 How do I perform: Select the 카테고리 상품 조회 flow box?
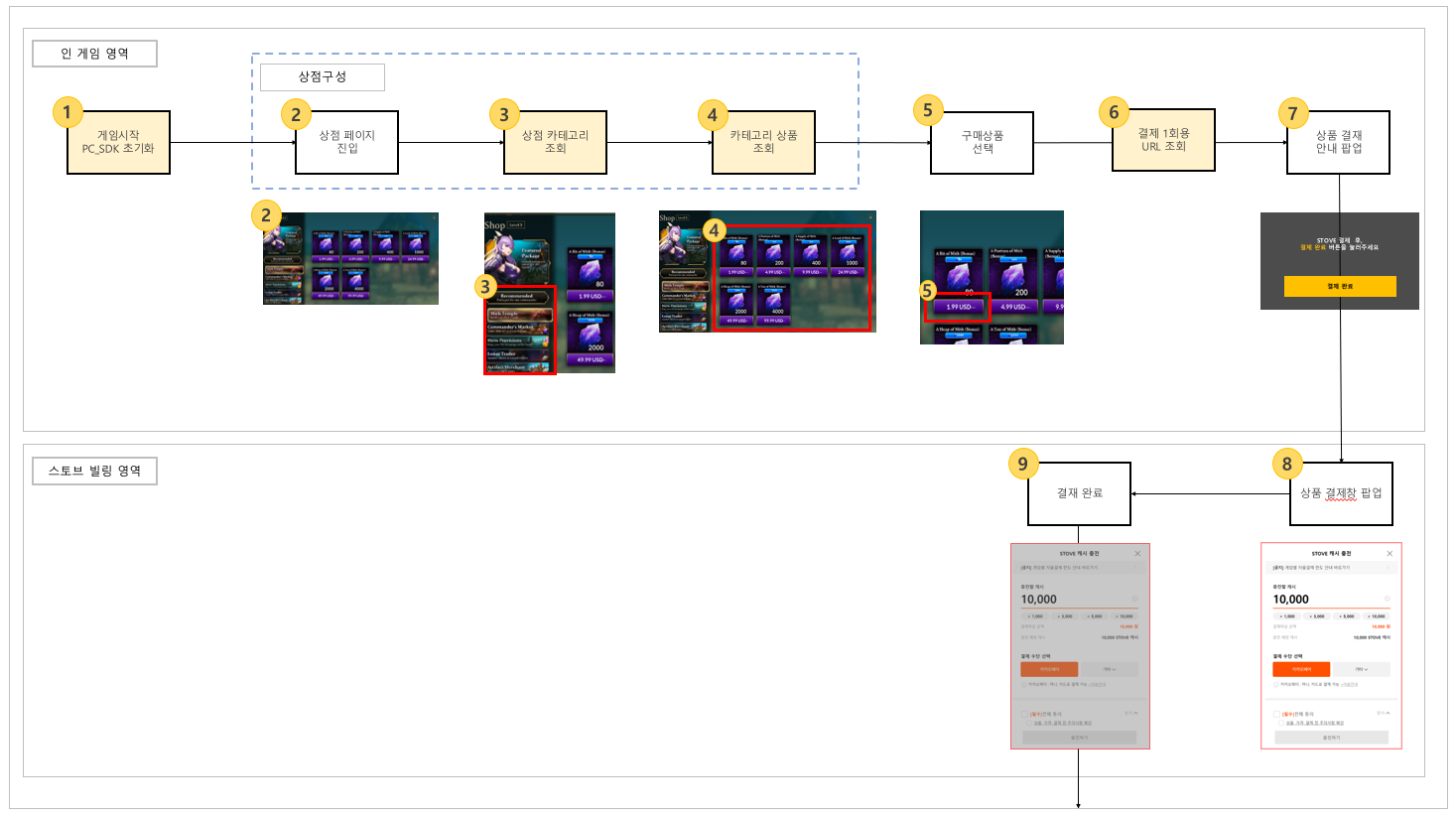pyautogui.click(x=763, y=142)
